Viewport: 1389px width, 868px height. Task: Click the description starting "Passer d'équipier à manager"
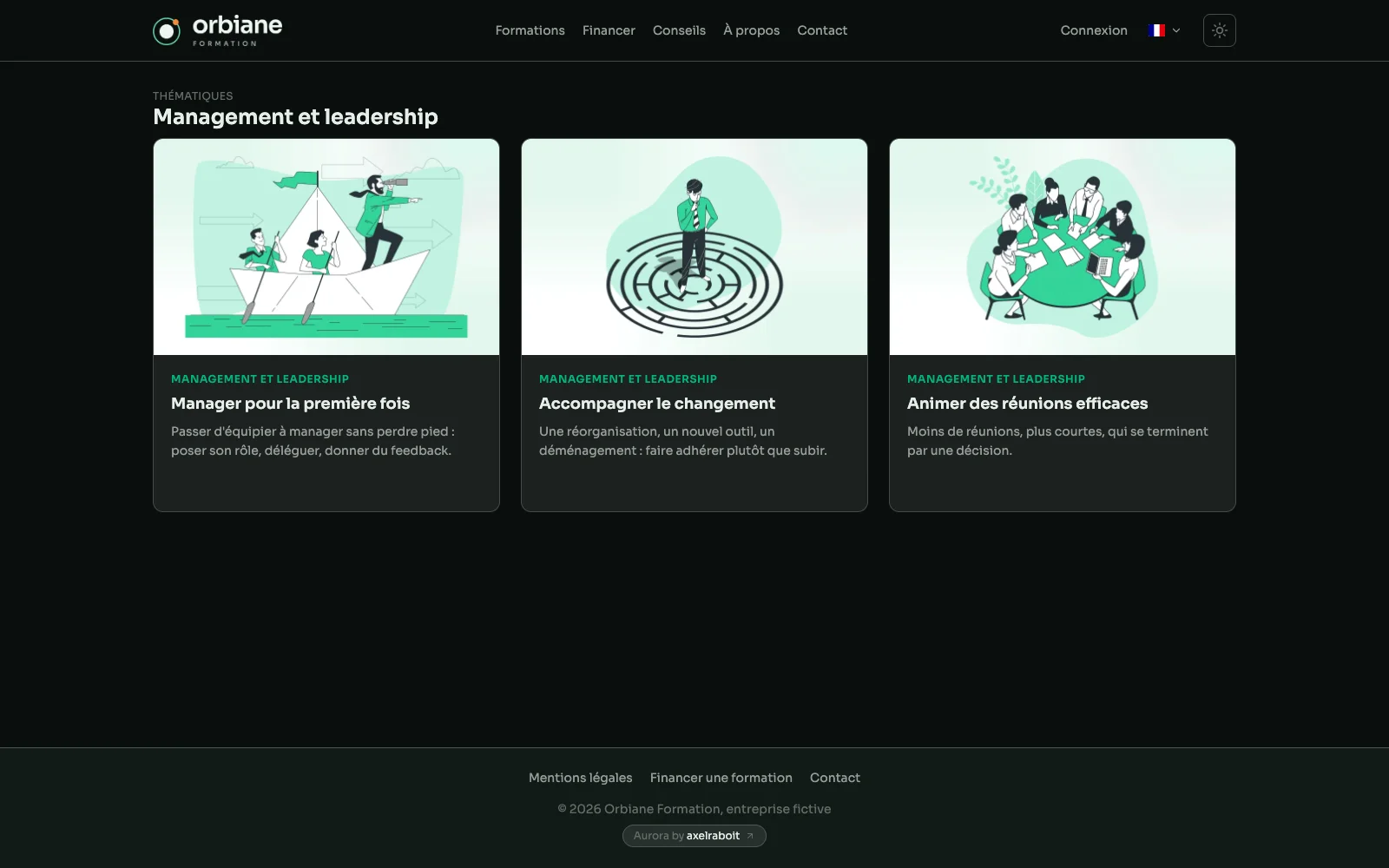point(313,441)
